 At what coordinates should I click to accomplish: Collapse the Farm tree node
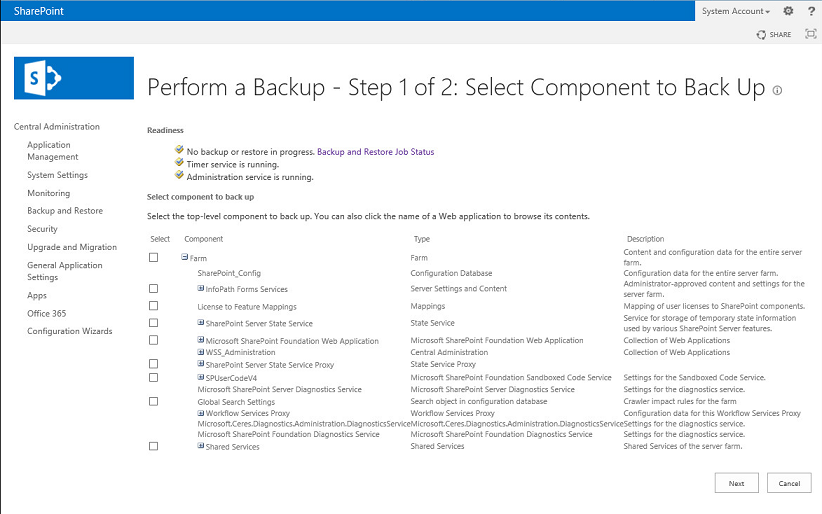[185, 257]
